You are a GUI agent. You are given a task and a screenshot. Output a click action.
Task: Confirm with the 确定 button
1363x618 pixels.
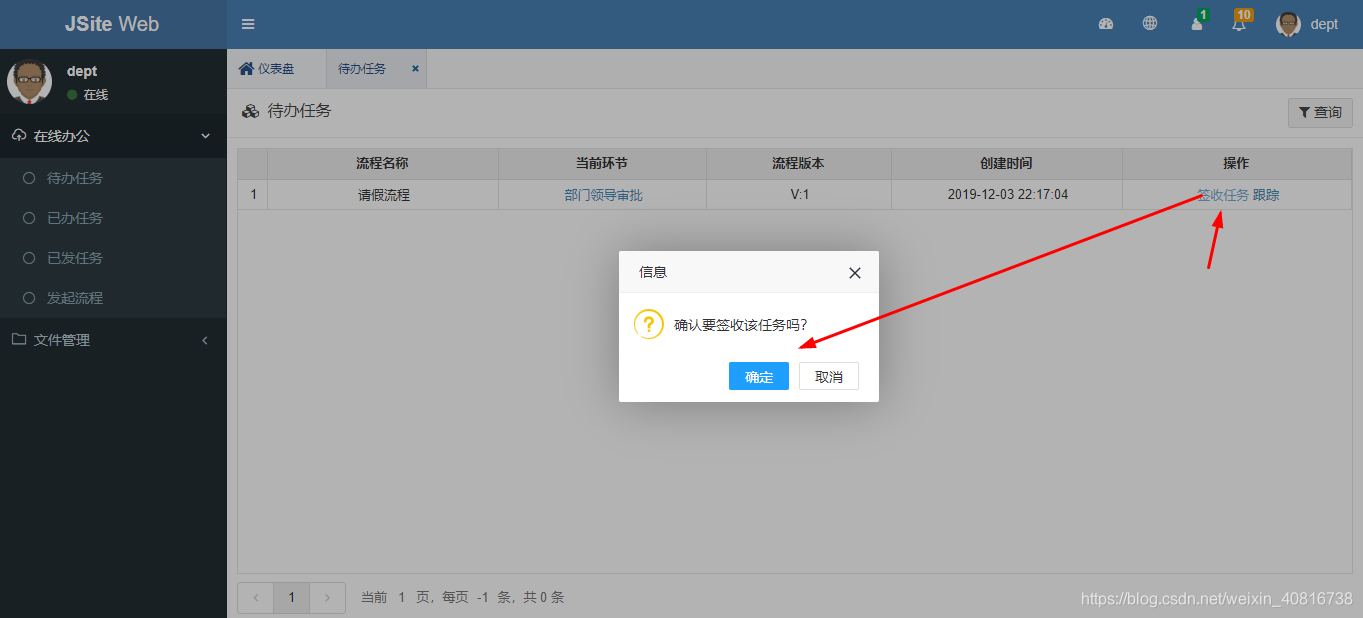click(759, 376)
